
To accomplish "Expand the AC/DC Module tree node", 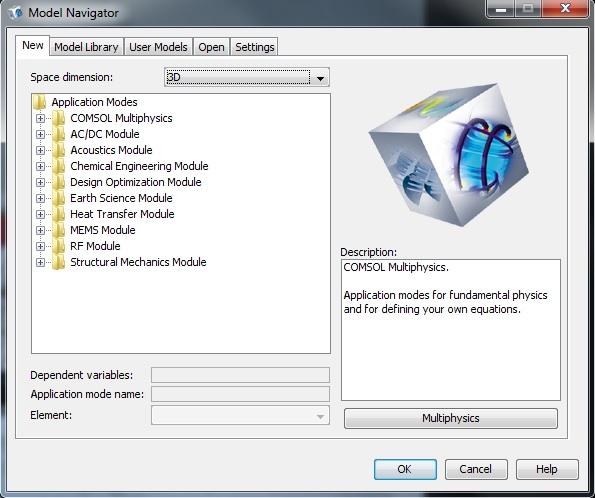I will click(x=40, y=134).
